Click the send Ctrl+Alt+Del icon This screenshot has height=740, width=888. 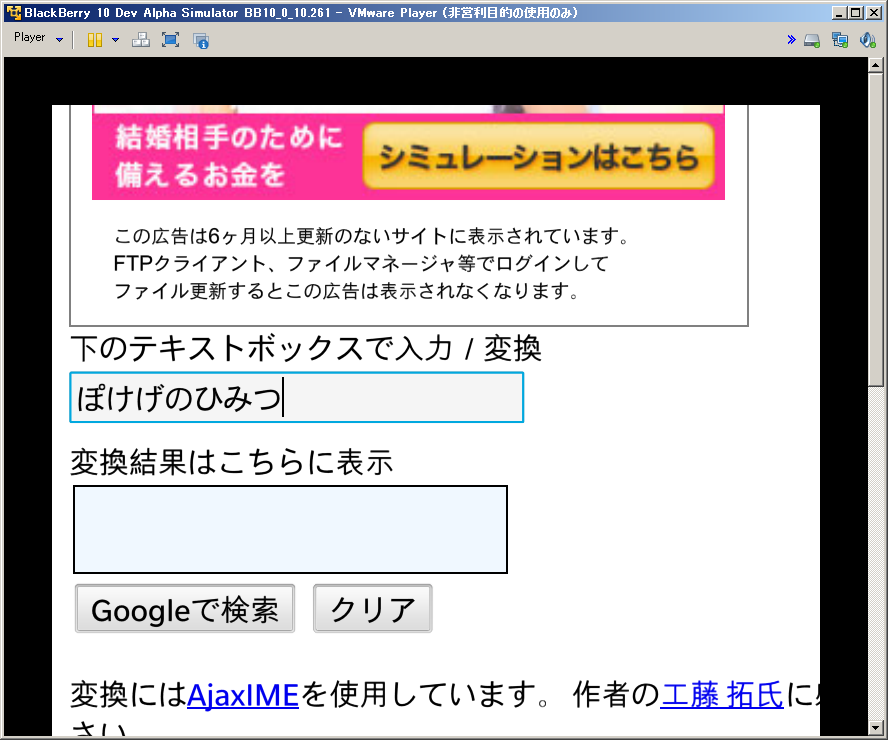pos(140,40)
